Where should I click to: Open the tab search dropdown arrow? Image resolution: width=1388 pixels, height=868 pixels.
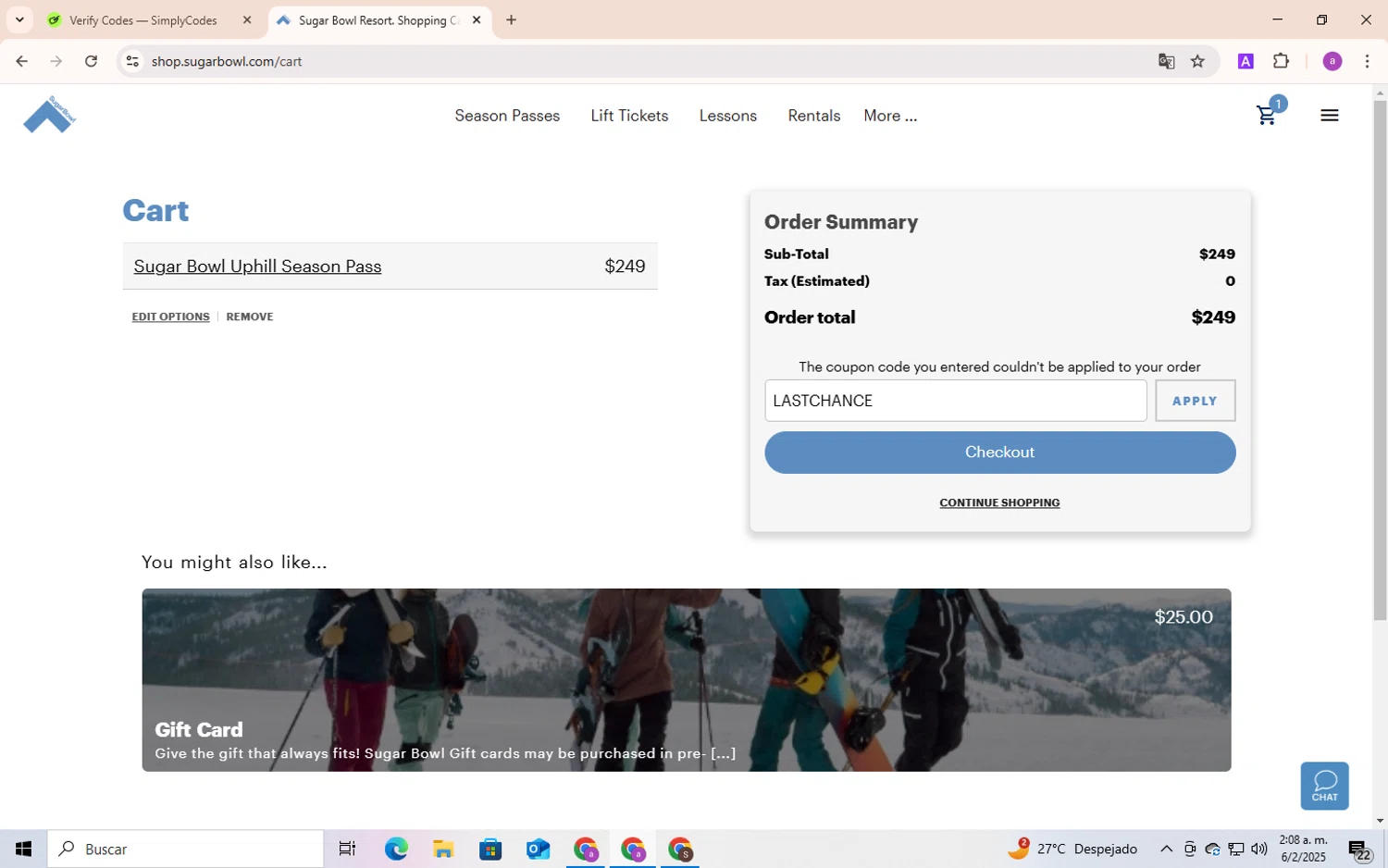[19, 19]
